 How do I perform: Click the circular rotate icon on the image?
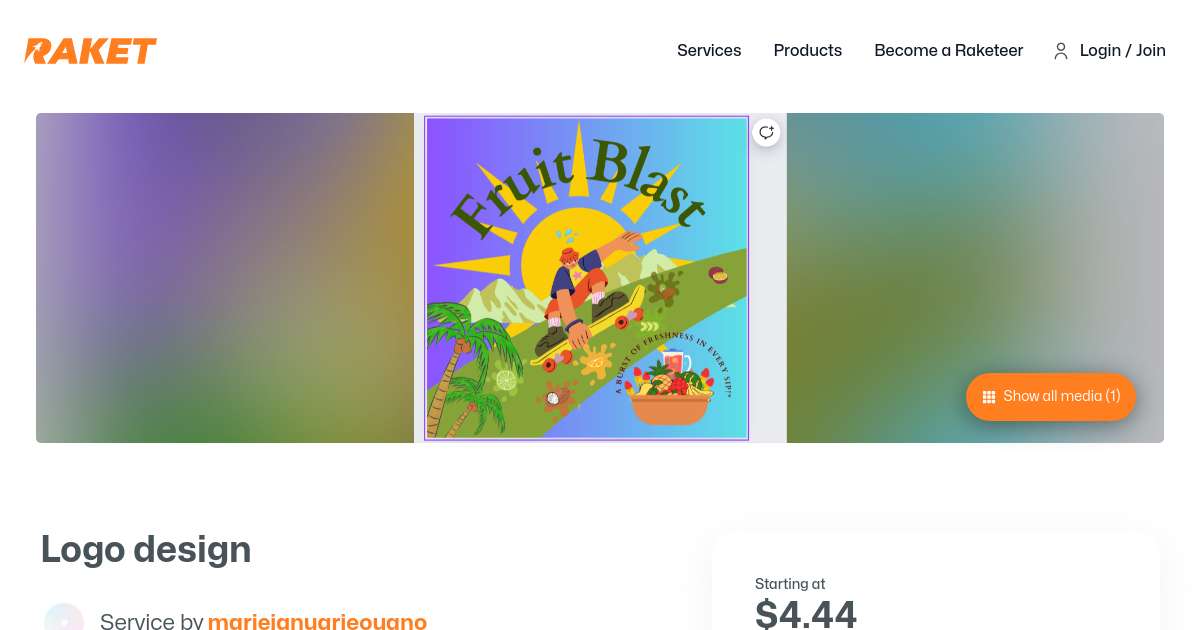766,132
